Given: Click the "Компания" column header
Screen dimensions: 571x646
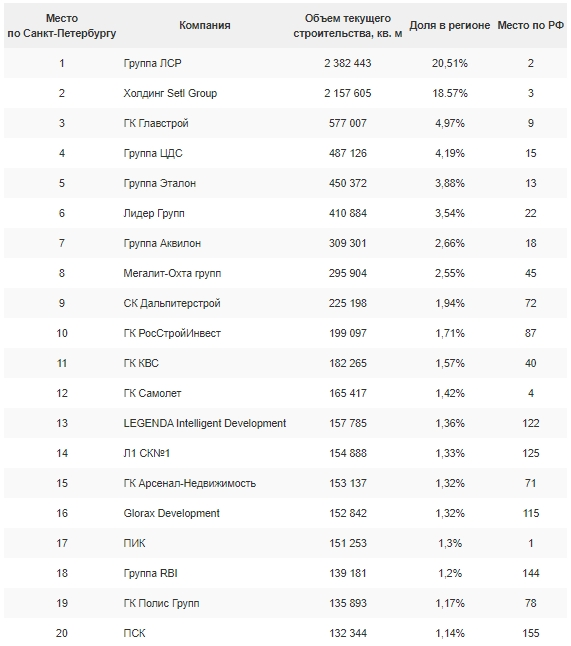Looking at the screenshot, I should click(x=205, y=26).
